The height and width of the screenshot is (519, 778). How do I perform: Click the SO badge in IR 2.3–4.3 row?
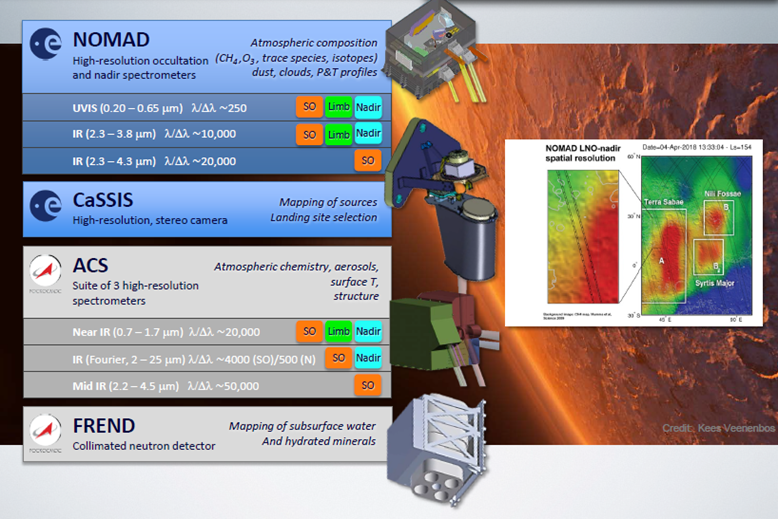[369, 160]
